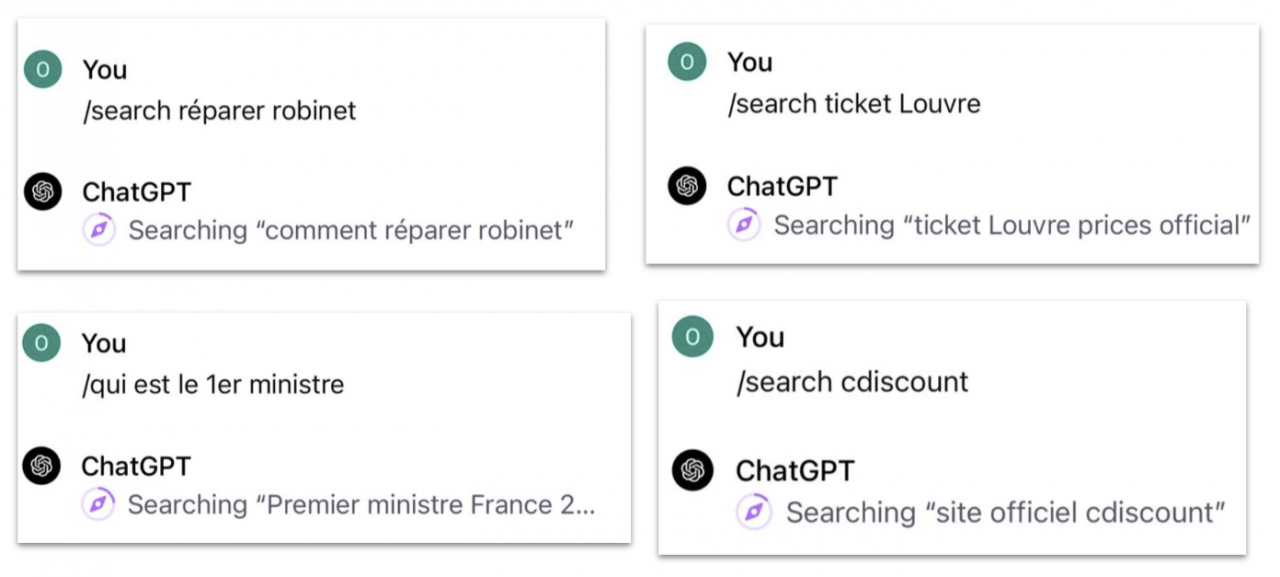Click the ChatGPT logo in the ministre chat
Viewport: 1280px width, 577px height.
pos(41,466)
